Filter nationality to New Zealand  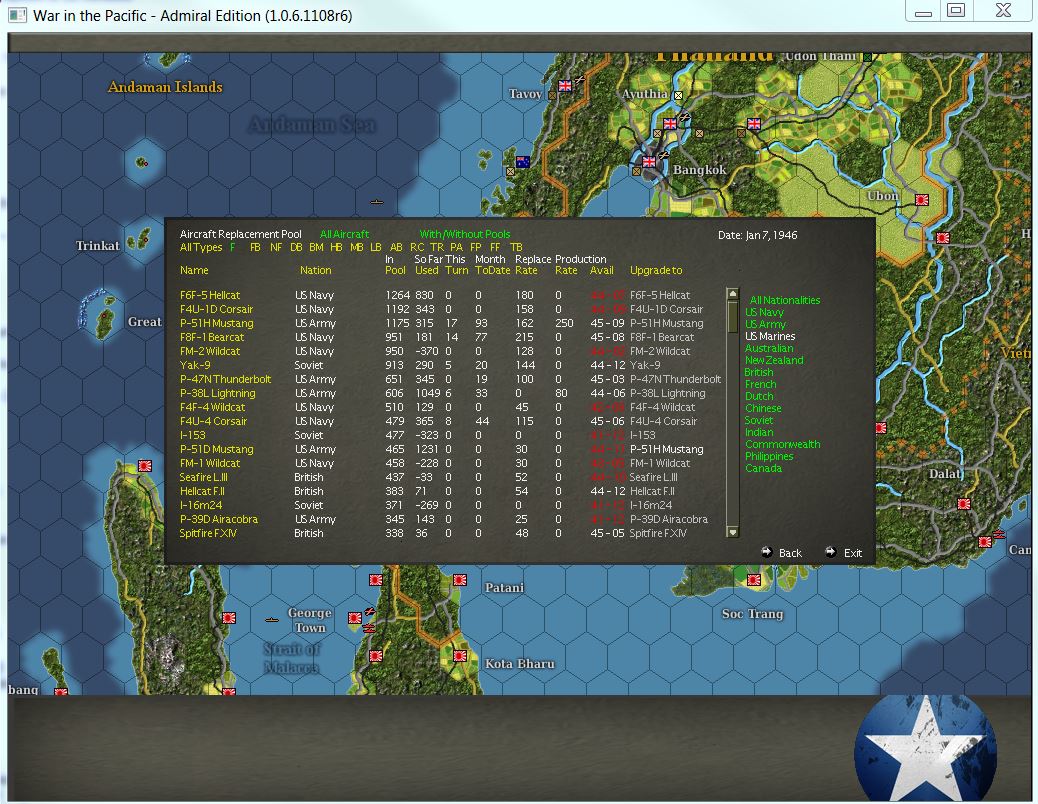tap(775, 360)
